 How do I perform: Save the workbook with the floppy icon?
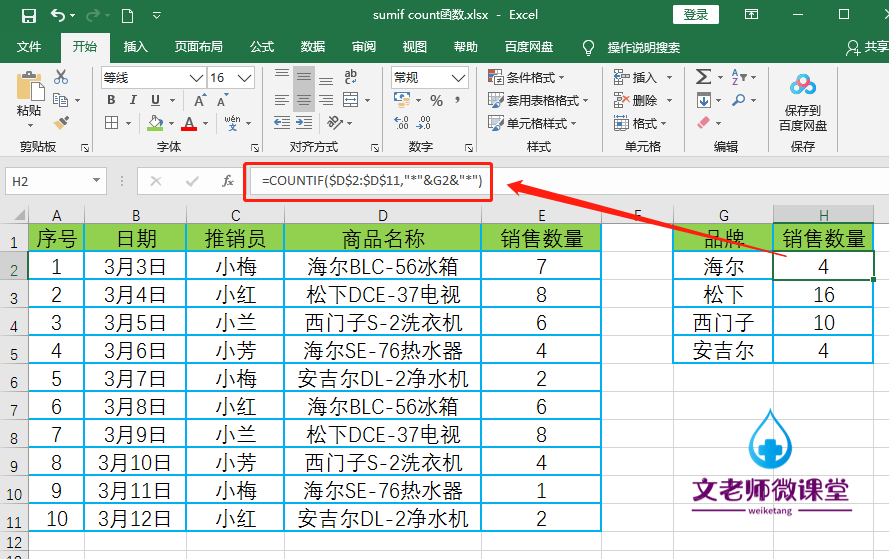pyautogui.click(x=28, y=15)
